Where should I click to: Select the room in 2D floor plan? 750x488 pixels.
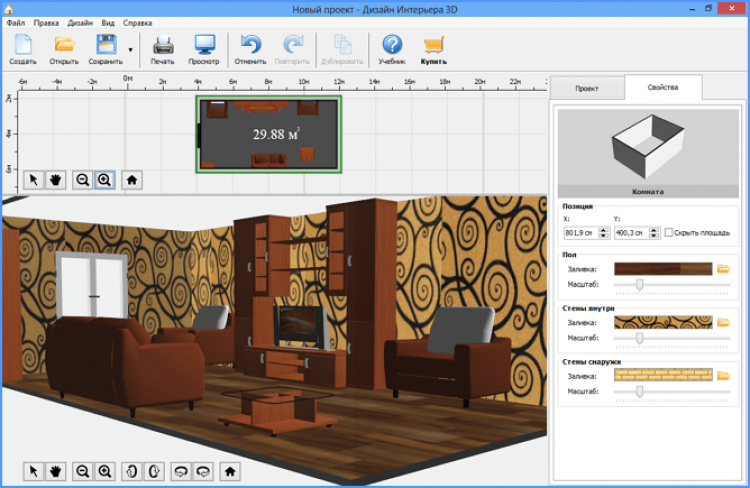(270, 134)
